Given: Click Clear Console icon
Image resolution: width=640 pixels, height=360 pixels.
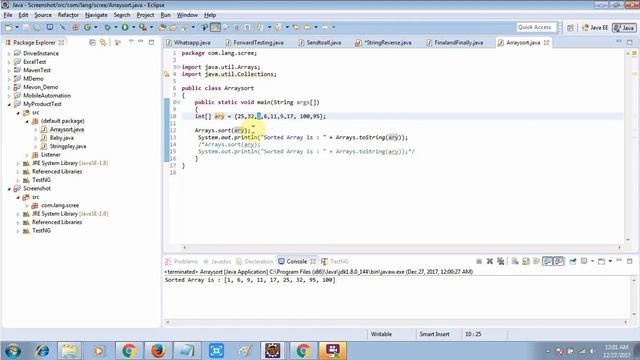Looking at the screenshot, I should coord(515,261).
